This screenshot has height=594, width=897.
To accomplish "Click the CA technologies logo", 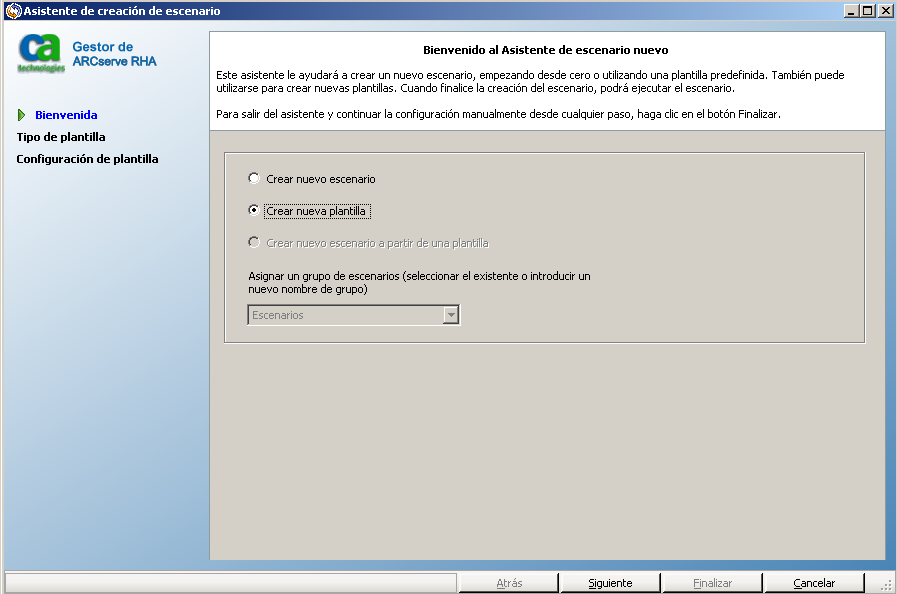I will [40, 53].
